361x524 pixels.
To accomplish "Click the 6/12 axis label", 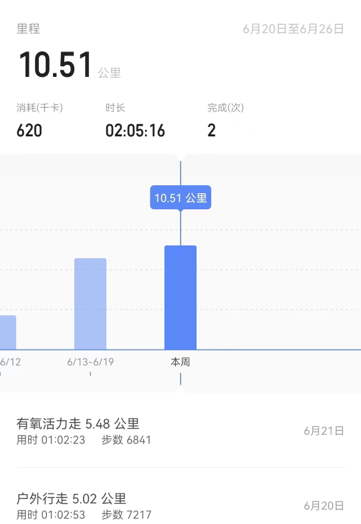I will [10, 362].
